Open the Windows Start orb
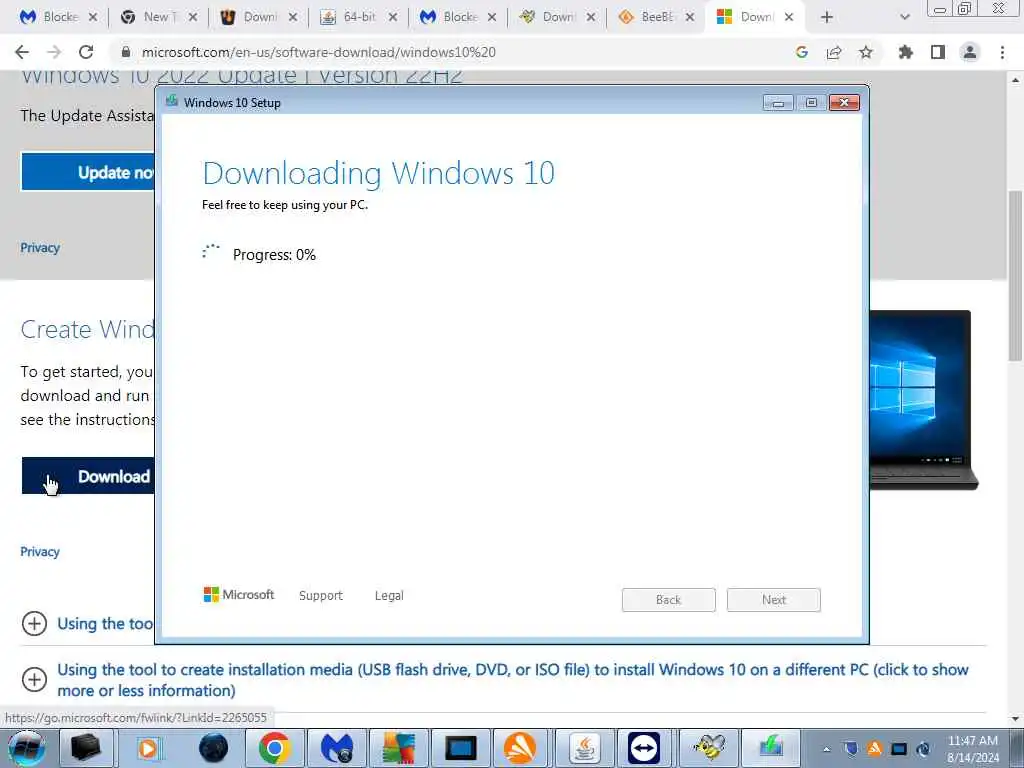 [x=26, y=748]
